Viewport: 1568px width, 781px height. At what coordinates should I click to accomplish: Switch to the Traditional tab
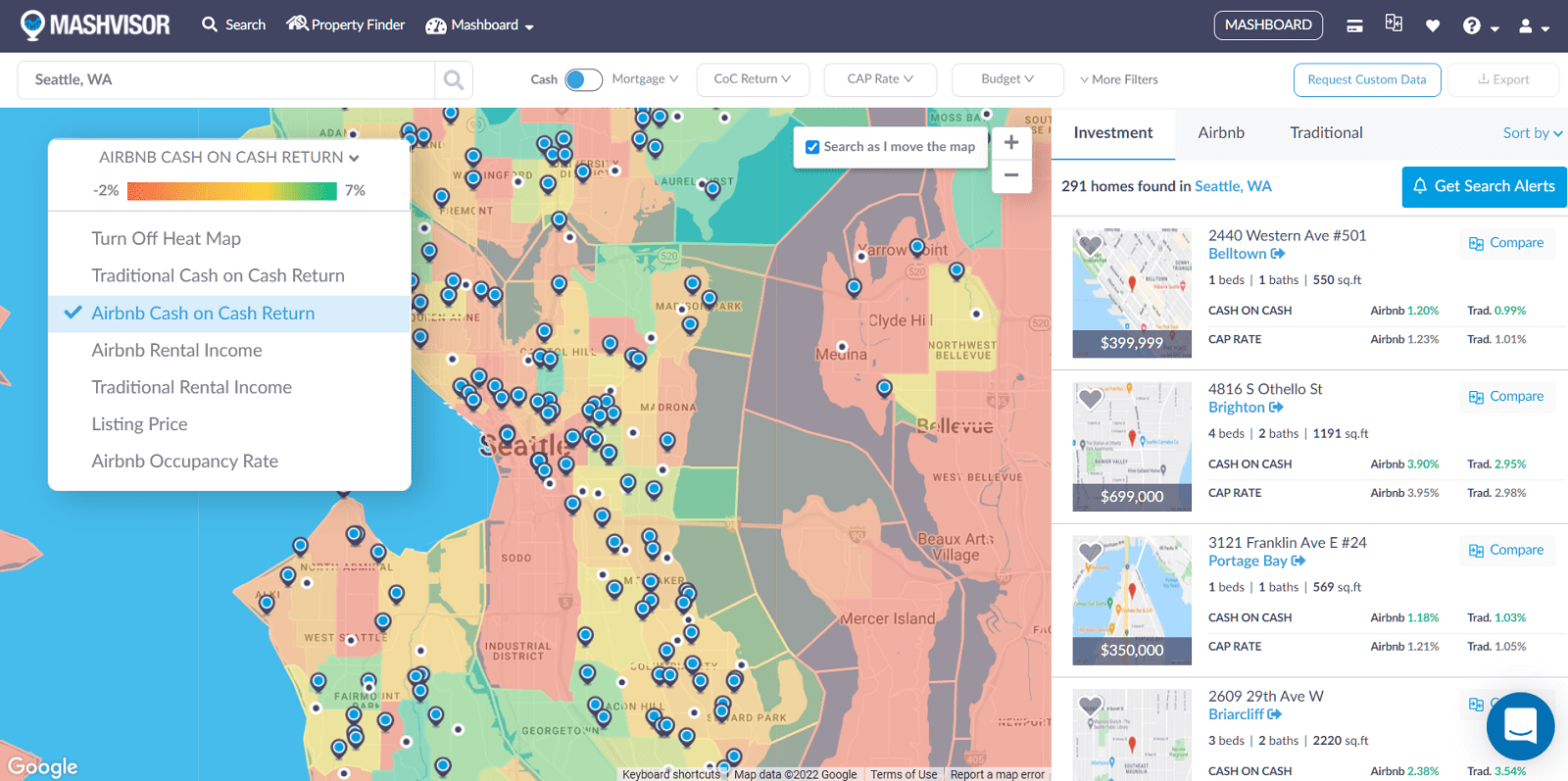point(1326,133)
